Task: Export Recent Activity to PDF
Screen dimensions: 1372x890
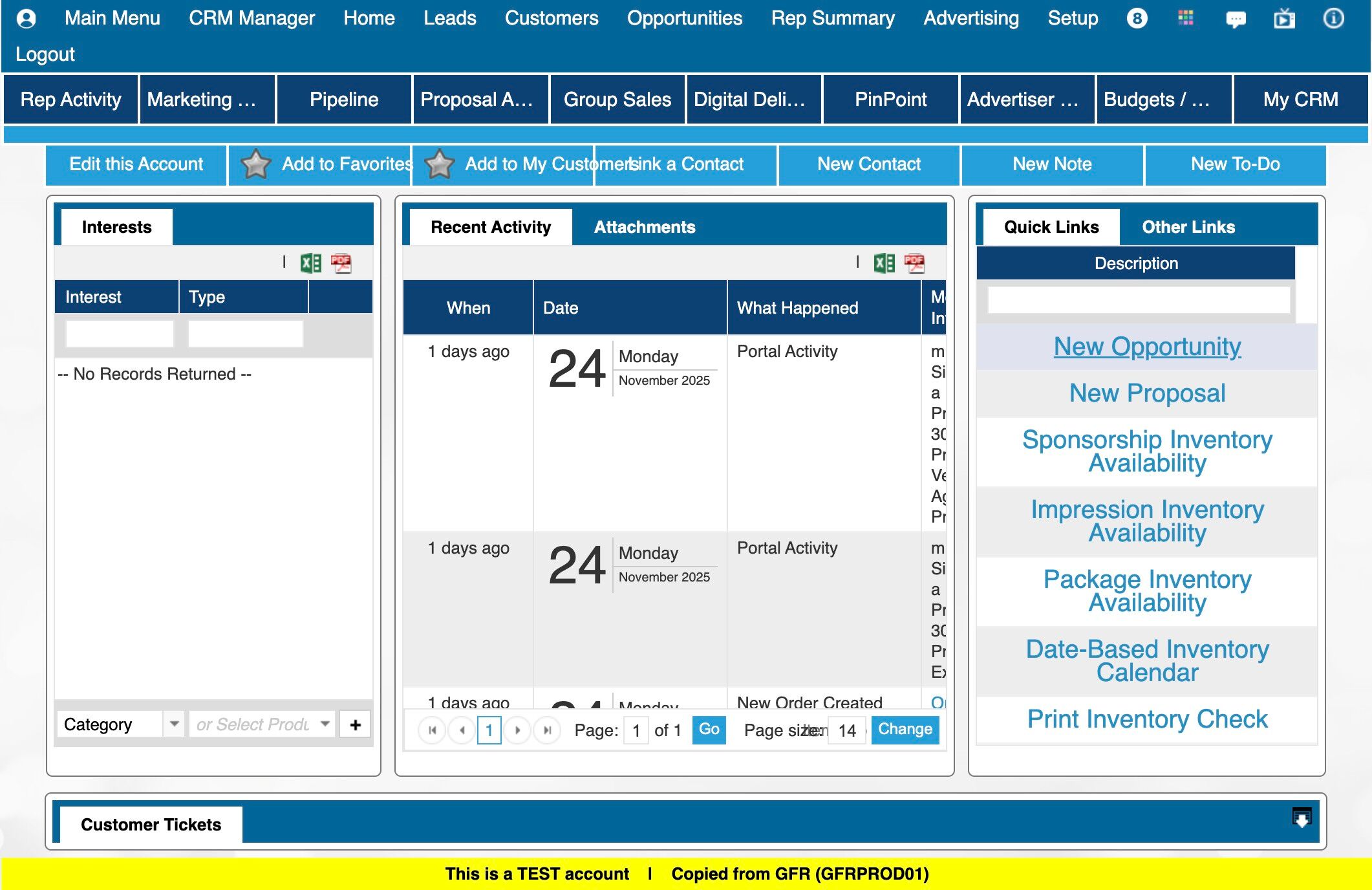Action: point(914,263)
